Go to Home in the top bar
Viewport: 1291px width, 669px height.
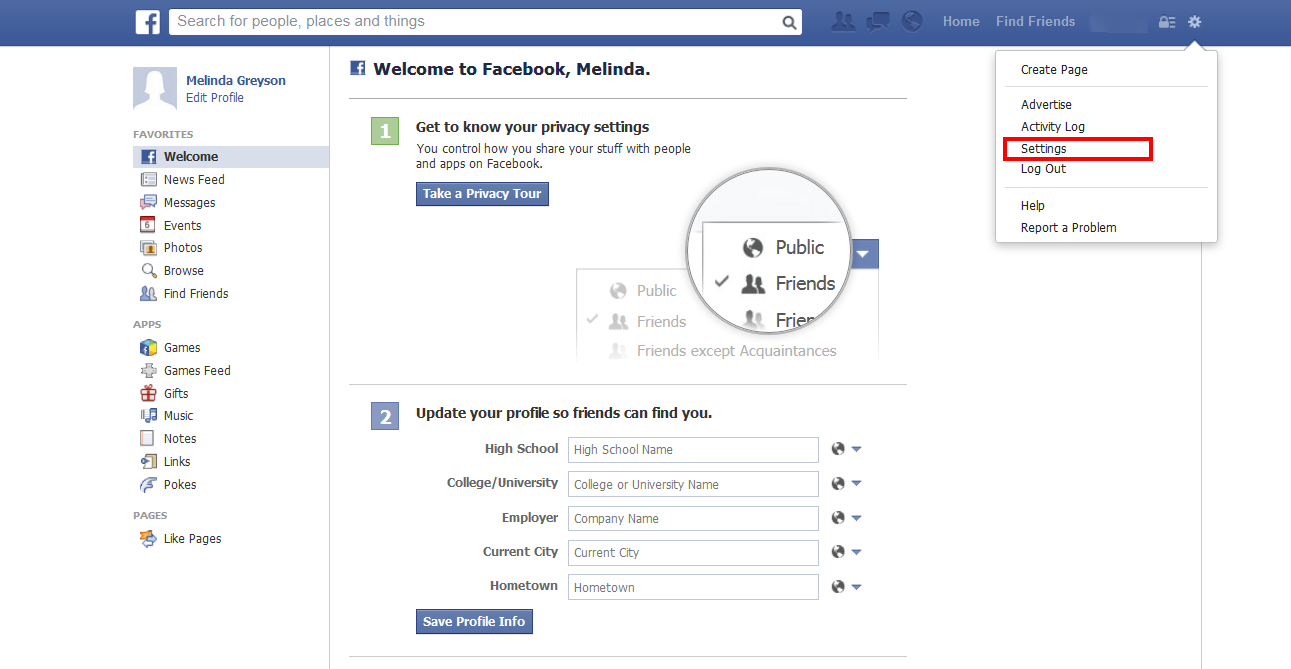[961, 22]
